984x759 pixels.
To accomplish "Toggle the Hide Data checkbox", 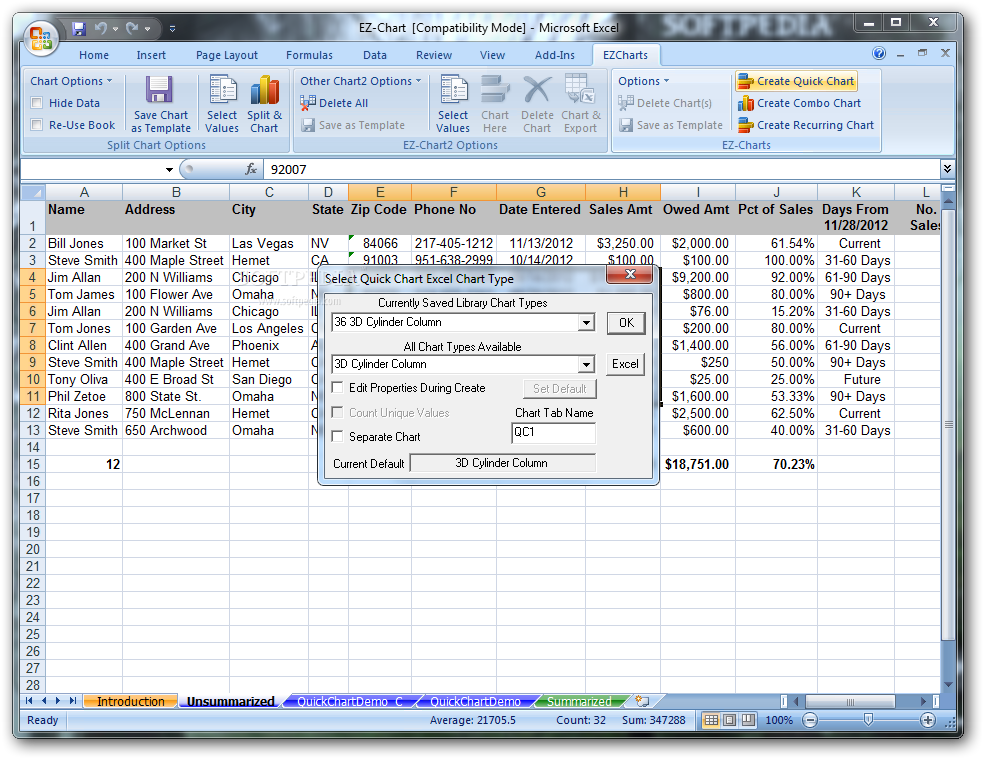I will (x=37, y=103).
